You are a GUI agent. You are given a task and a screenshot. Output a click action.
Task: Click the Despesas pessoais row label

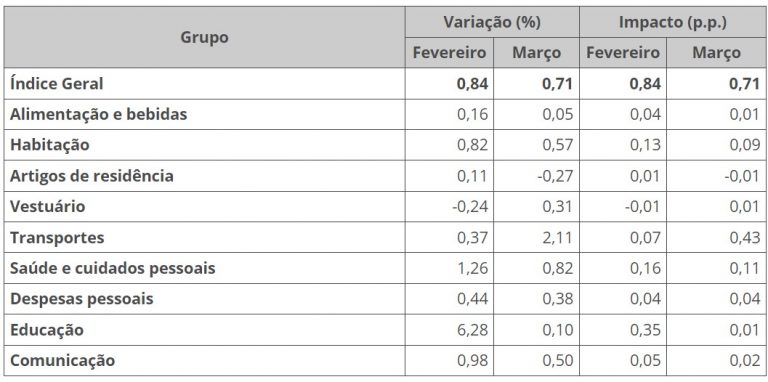[x=82, y=299]
